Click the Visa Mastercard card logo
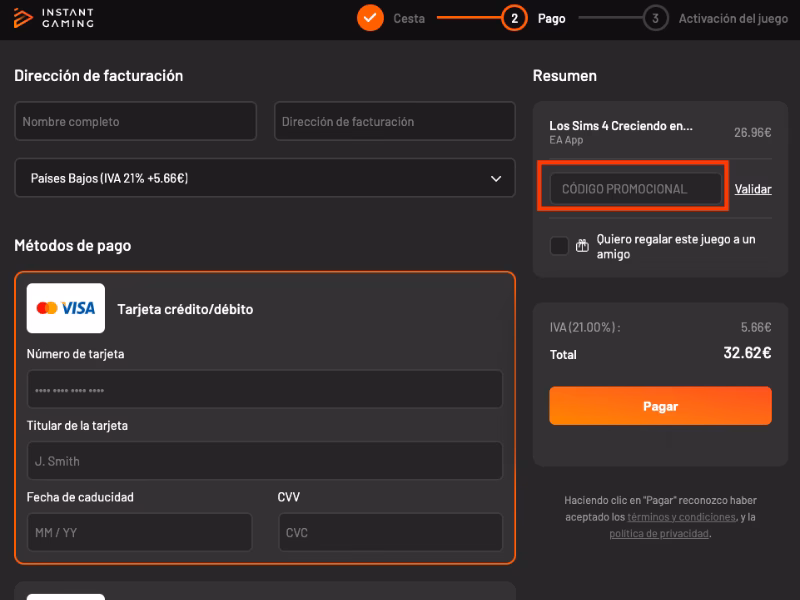Image resolution: width=800 pixels, height=600 pixels. pos(66,308)
